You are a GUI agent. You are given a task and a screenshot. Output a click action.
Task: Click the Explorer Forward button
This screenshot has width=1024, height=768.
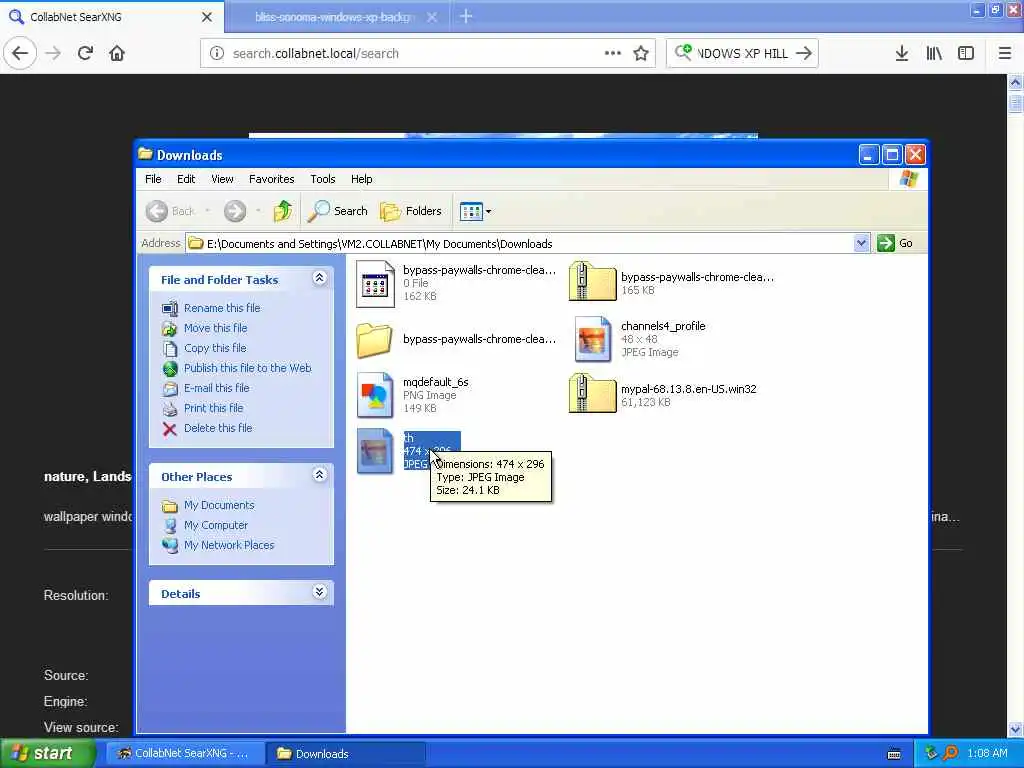tap(235, 211)
